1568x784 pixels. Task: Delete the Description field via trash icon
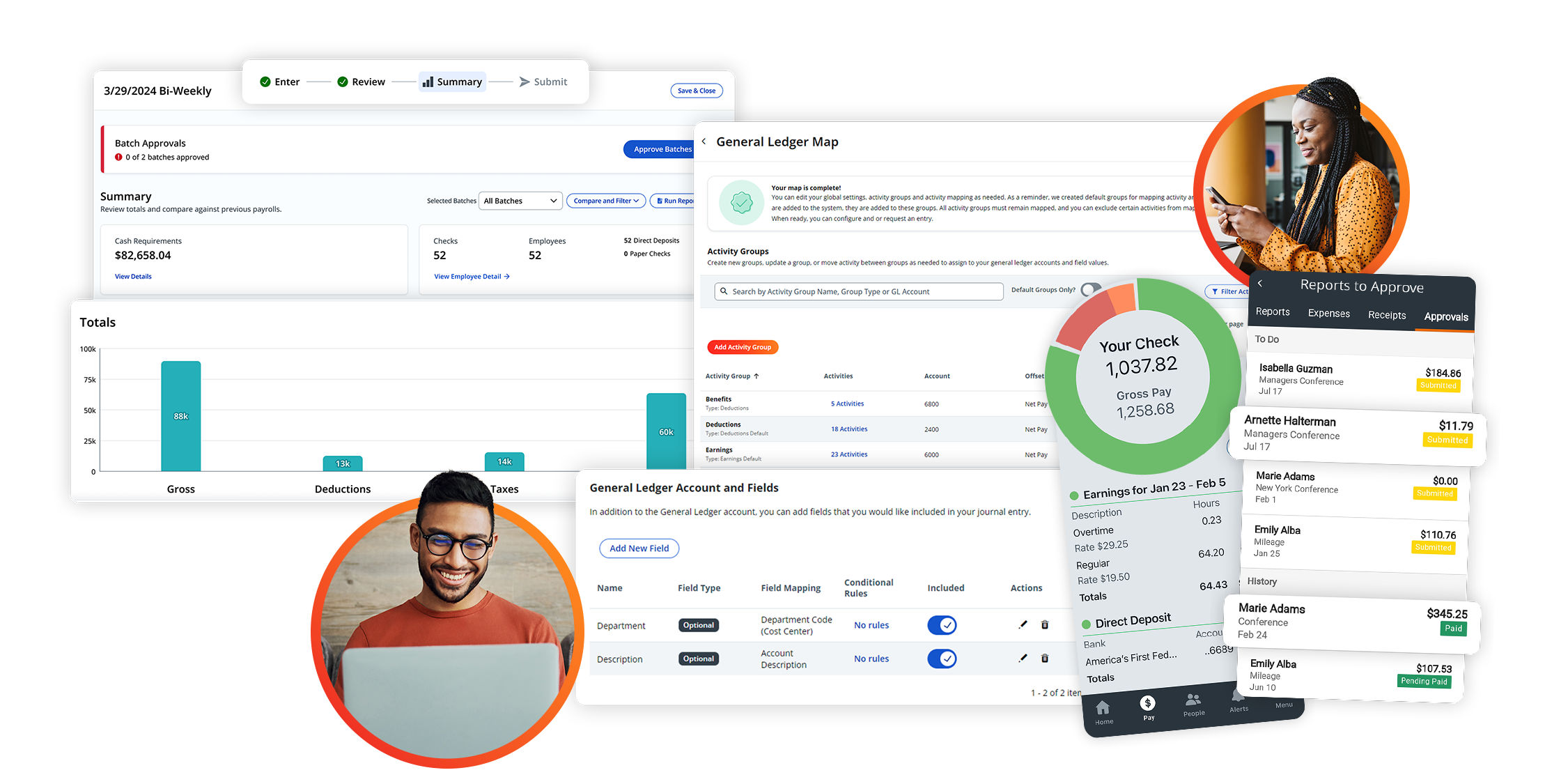click(1045, 659)
